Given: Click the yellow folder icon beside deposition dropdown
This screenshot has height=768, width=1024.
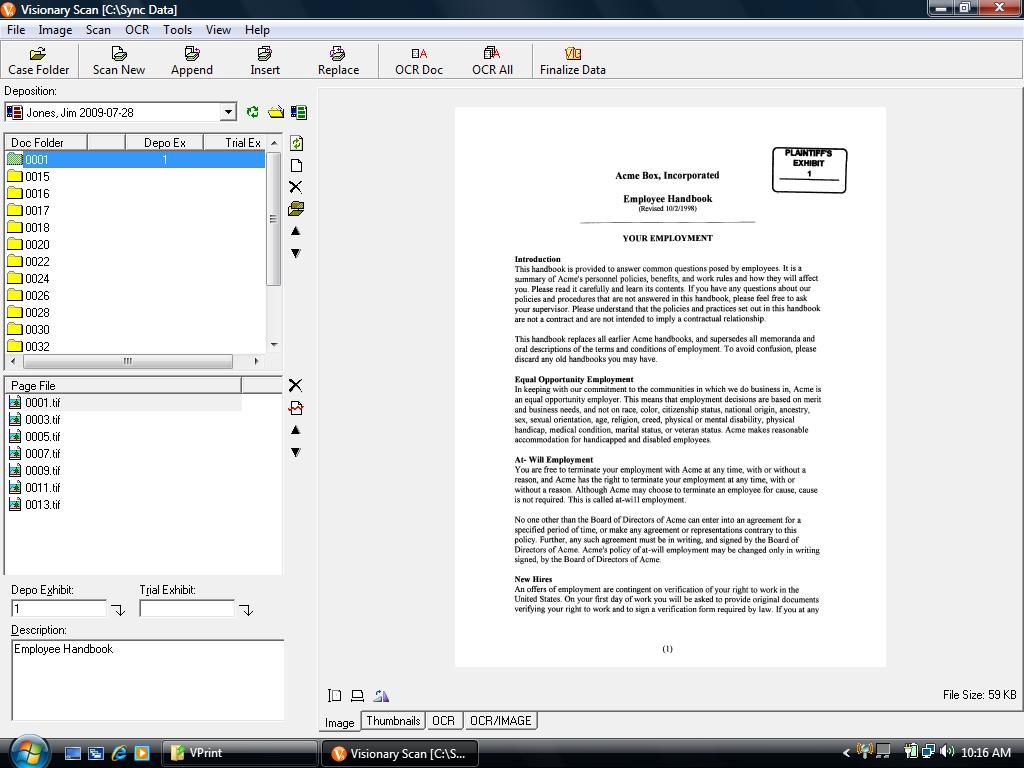Looking at the screenshot, I should [x=276, y=112].
